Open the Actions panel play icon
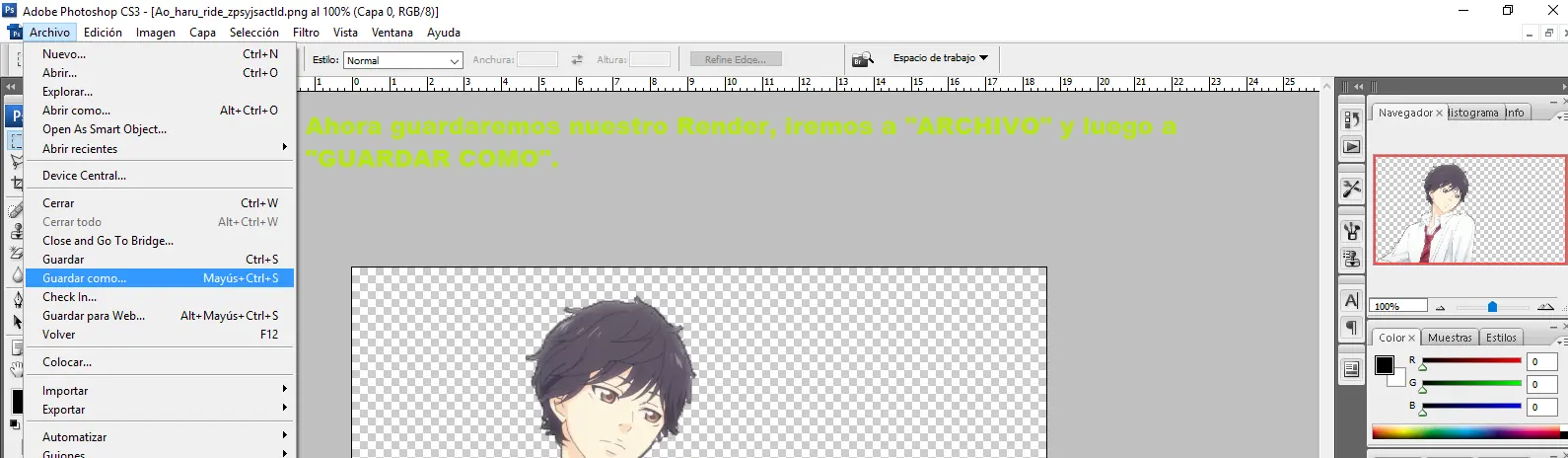This screenshot has width=1568, height=458. pos(1352,147)
